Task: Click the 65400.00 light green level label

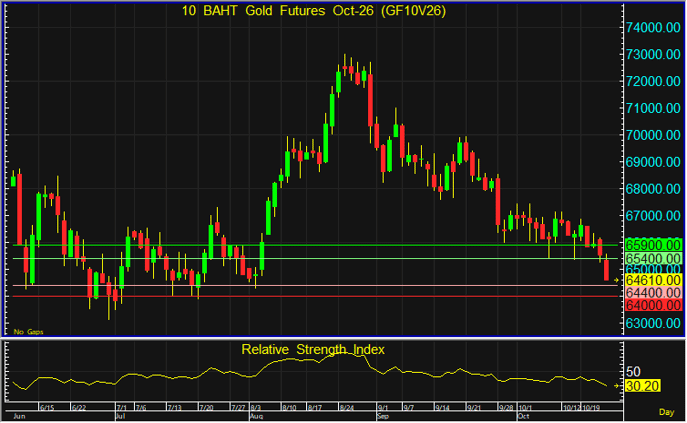Action: (x=653, y=258)
